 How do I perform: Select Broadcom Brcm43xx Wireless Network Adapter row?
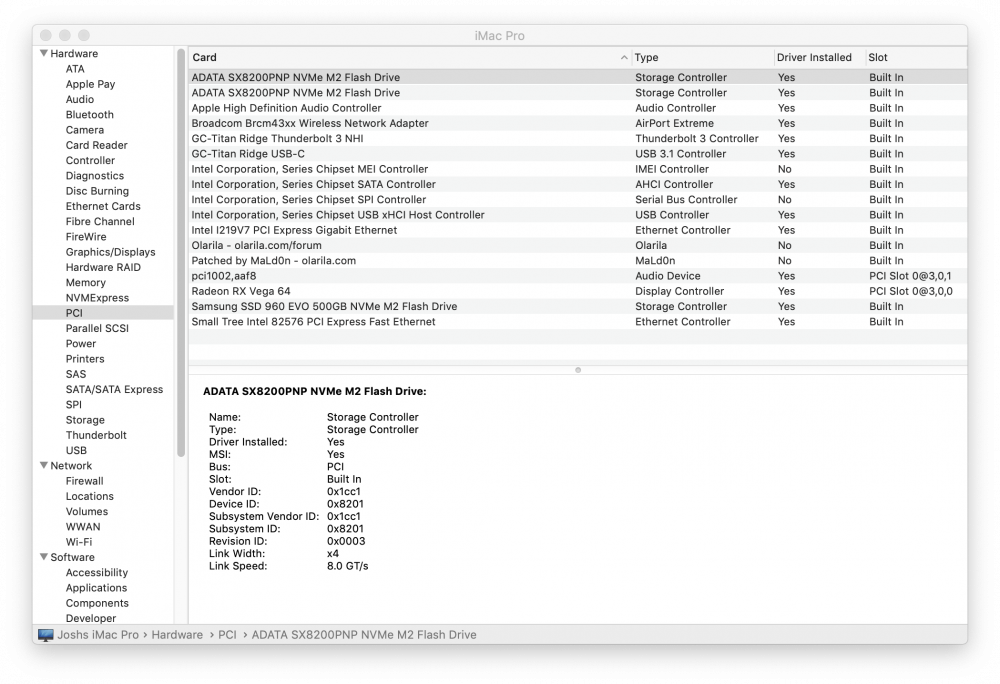coord(578,123)
